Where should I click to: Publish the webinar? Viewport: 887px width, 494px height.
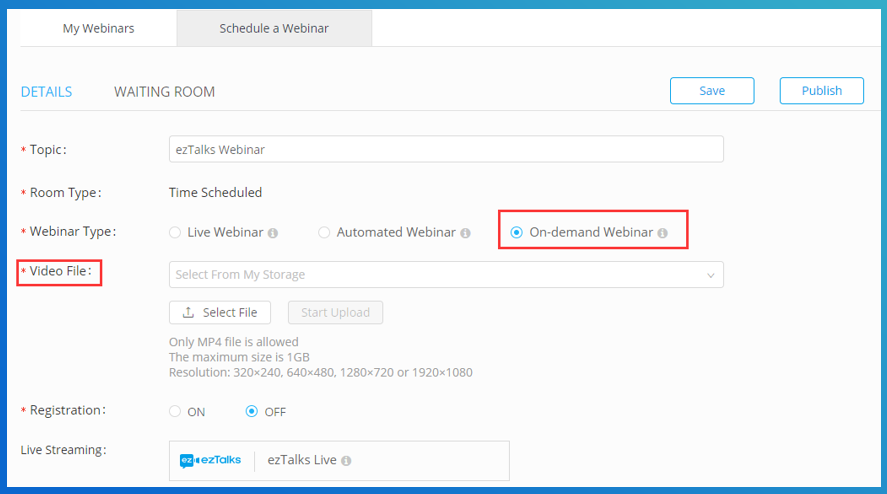click(821, 91)
